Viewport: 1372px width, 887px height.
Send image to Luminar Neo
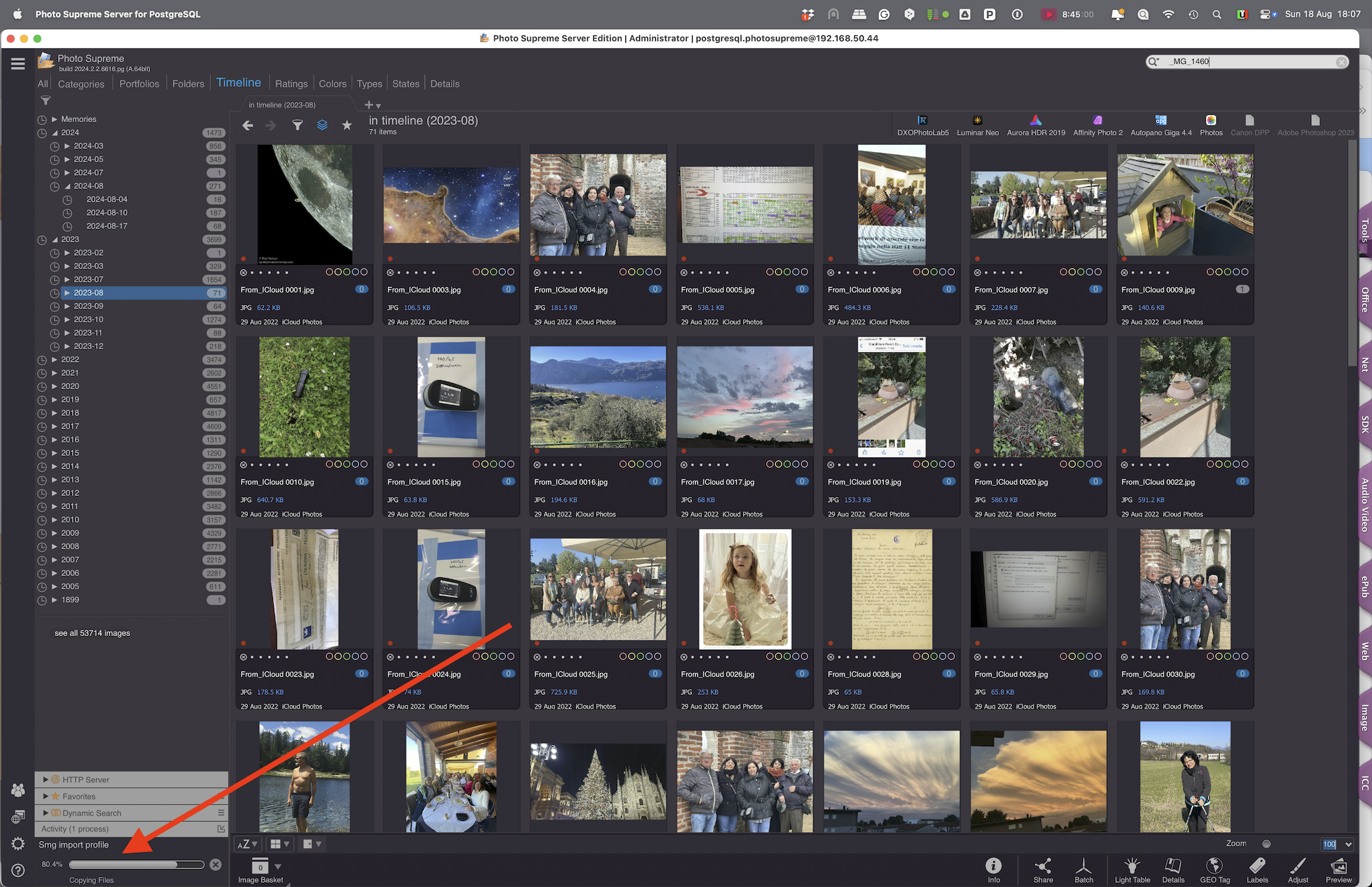tap(978, 125)
